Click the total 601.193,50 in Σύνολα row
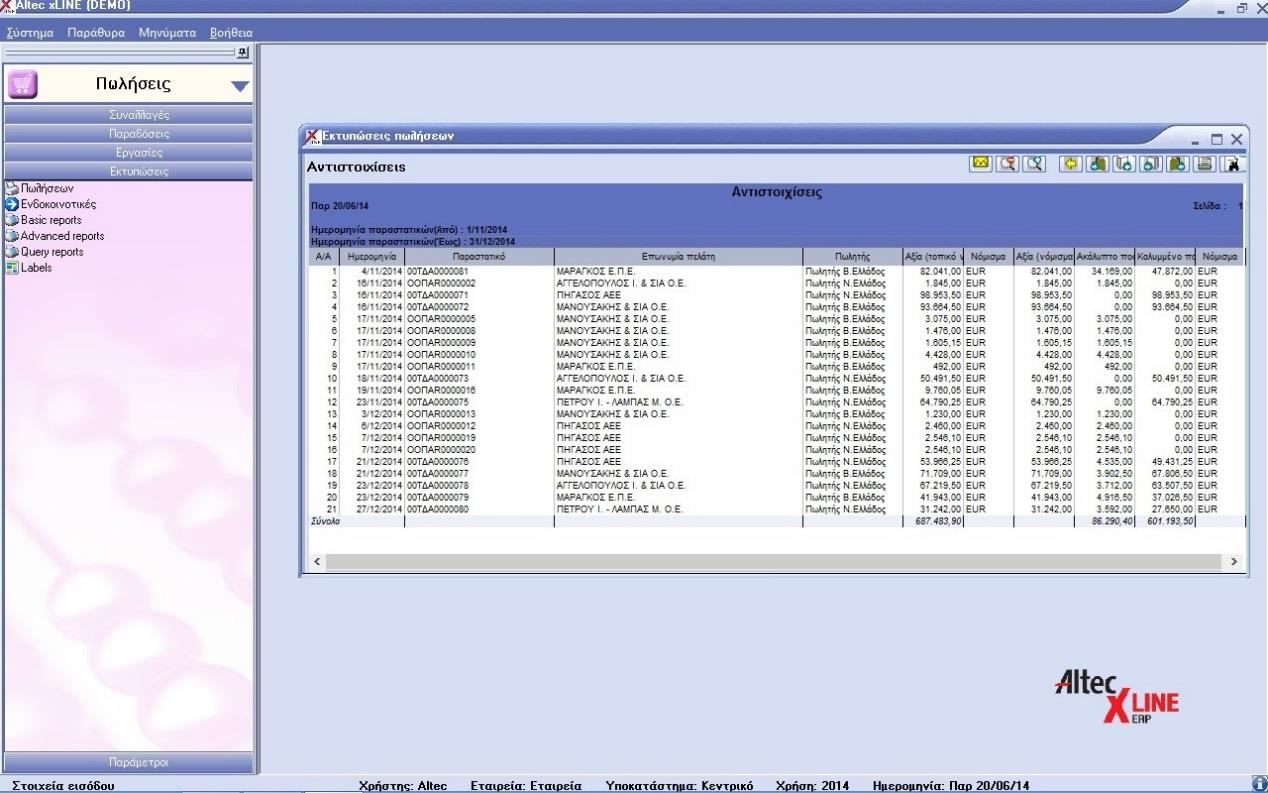Image resolution: width=1268 pixels, height=793 pixels. pyautogui.click(x=1171, y=522)
